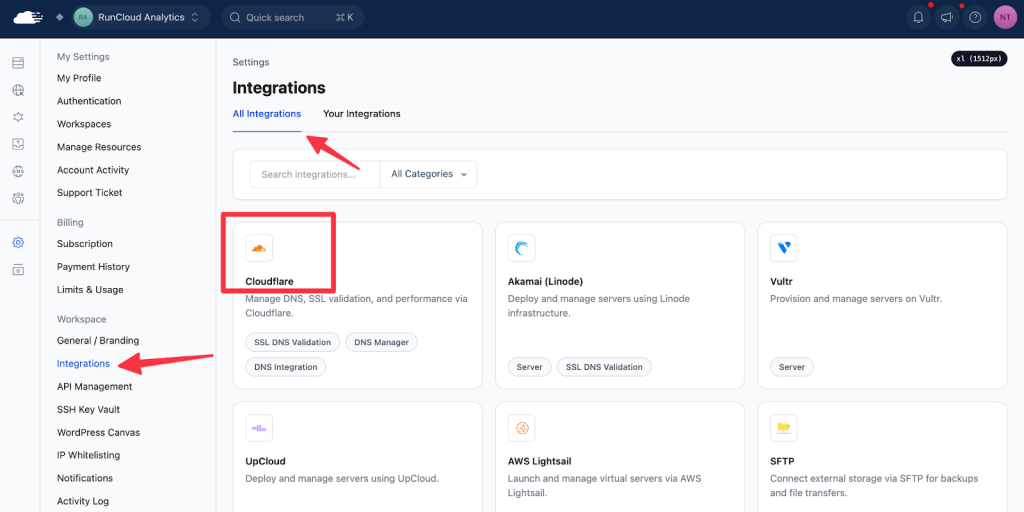This screenshot has height=512, width=1024.
Task: Click the team members icon in rail
Action: (x=18, y=198)
